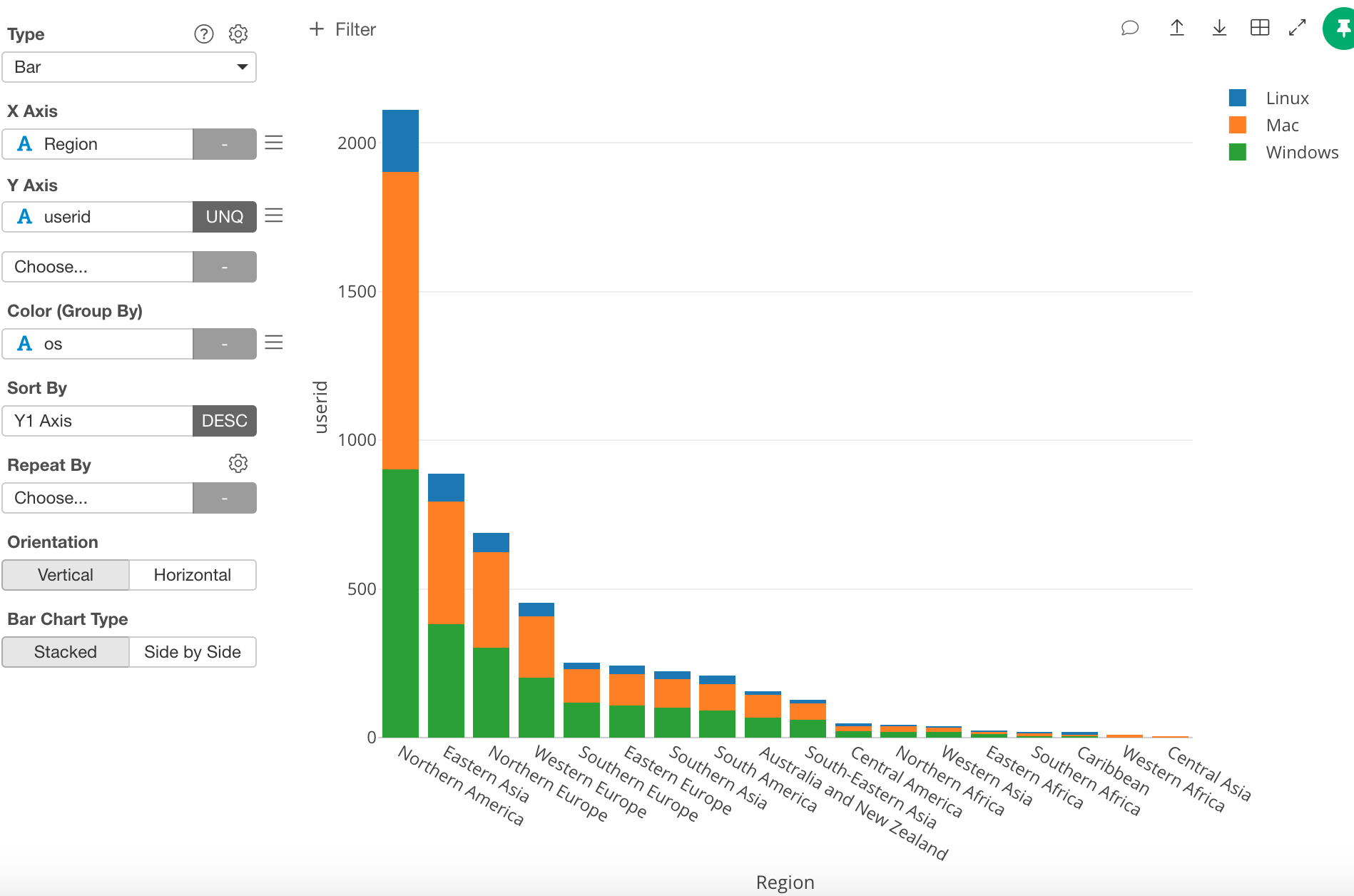The image size is (1354, 896).
Task: Open X Axis Region options menu
Action: point(274,143)
